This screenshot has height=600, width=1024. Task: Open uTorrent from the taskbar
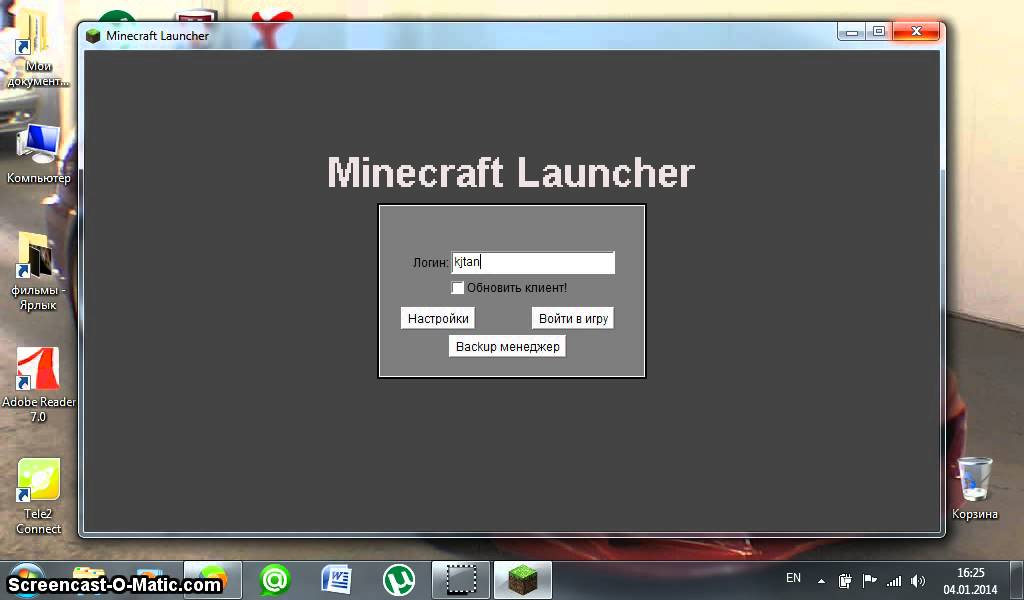click(398, 580)
